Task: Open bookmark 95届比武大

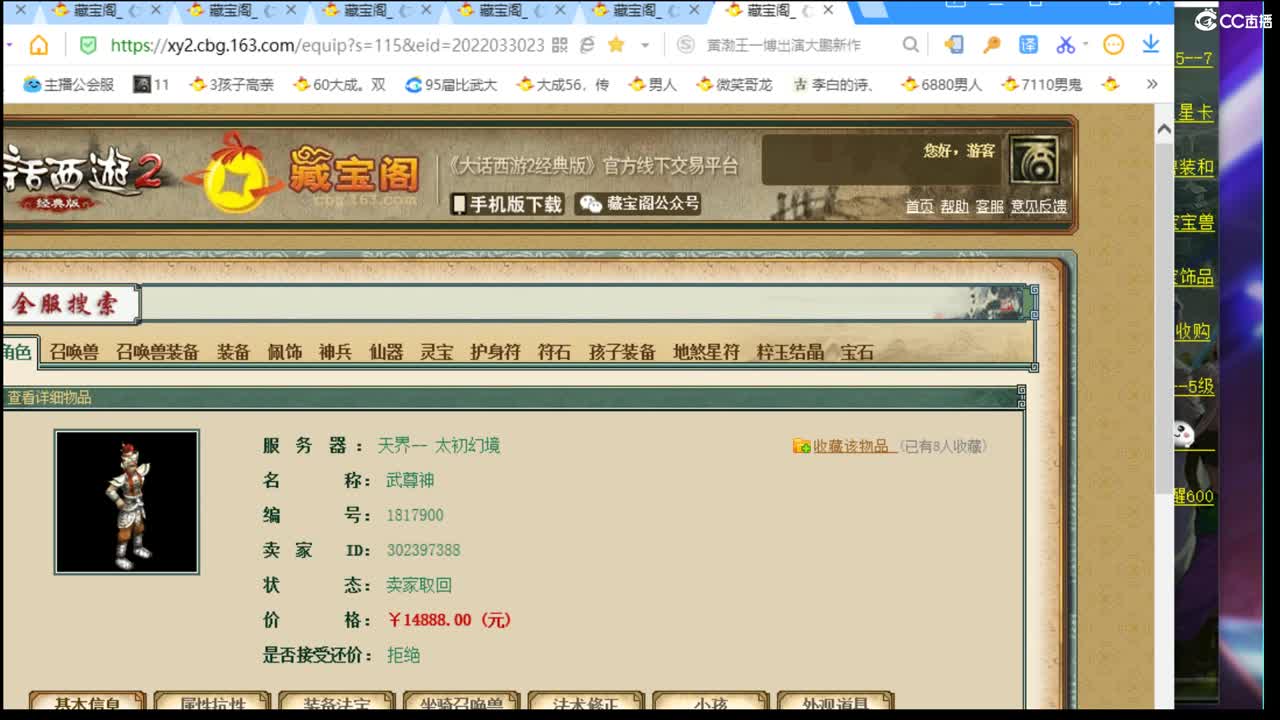Action: tap(451, 85)
